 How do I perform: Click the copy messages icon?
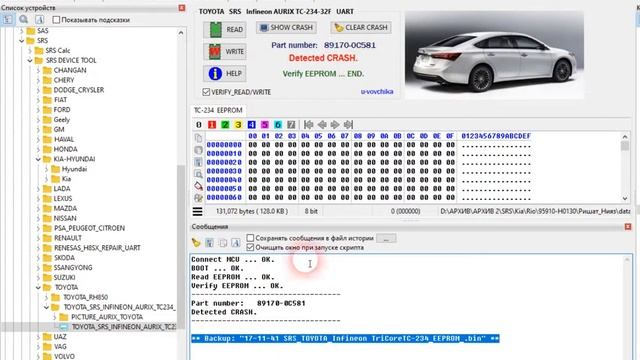tap(223, 243)
